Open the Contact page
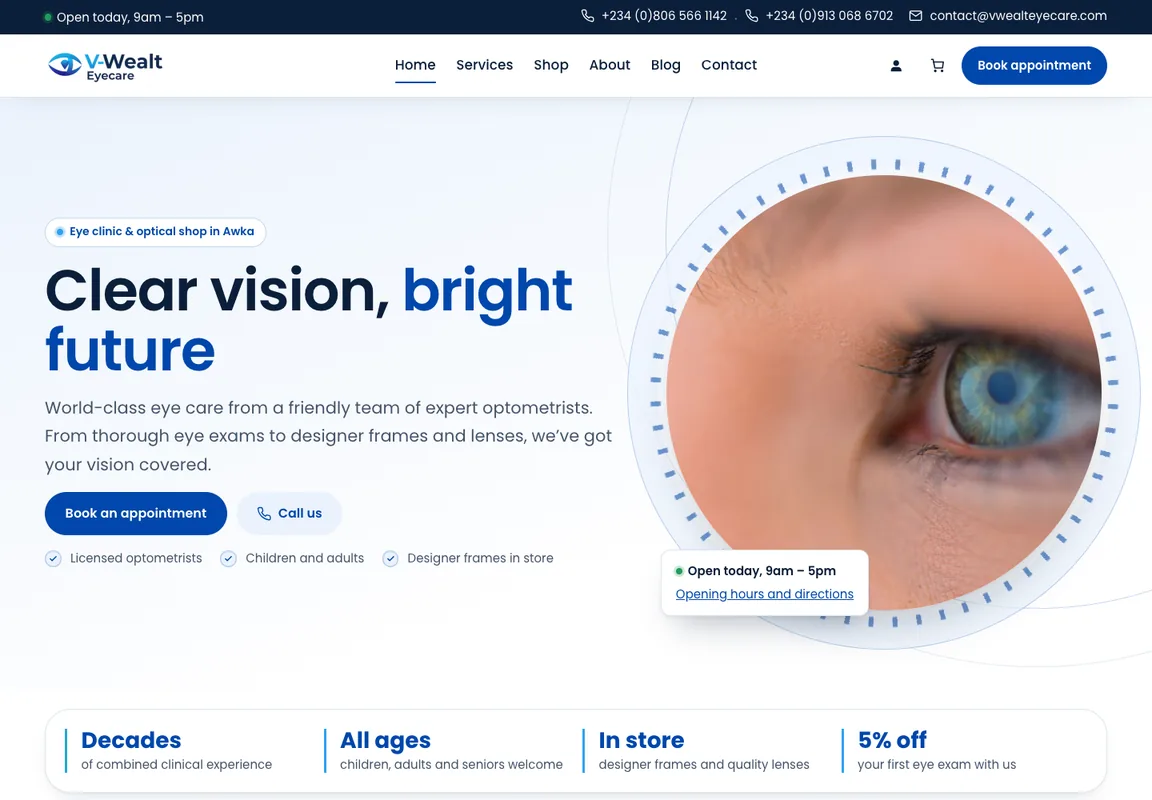 (729, 65)
